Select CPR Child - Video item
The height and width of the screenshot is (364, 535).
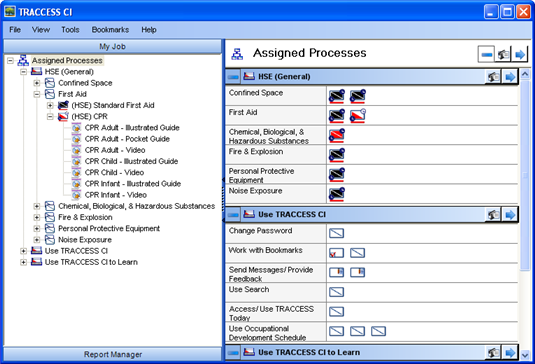pyautogui.click(x=114, y=173)
